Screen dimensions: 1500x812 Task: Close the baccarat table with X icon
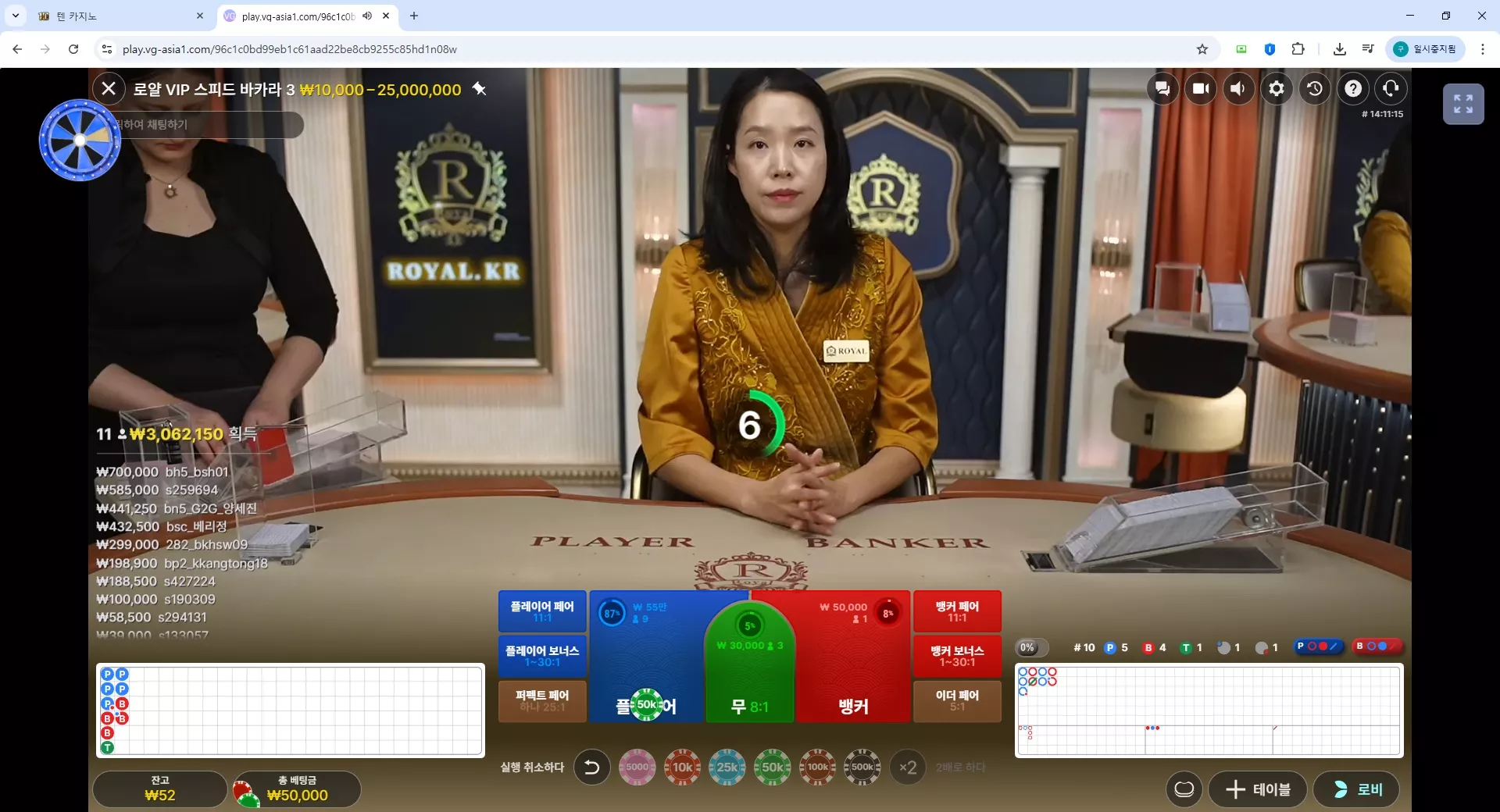109,89
